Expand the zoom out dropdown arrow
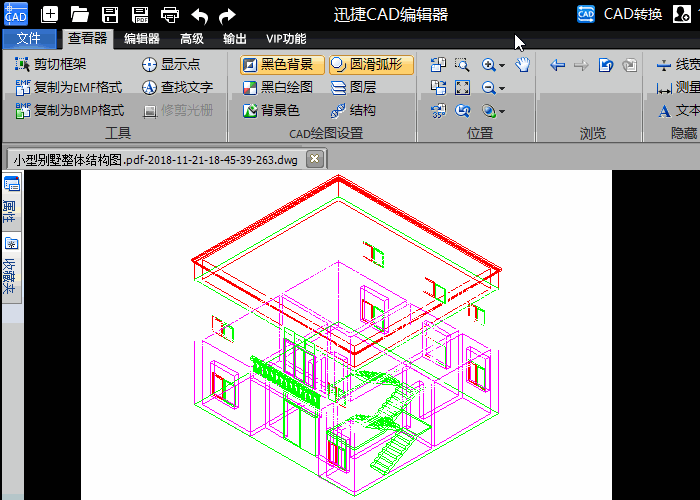Image resolution: width=700 pixels, height=500 pixels. tap(502, 88)
